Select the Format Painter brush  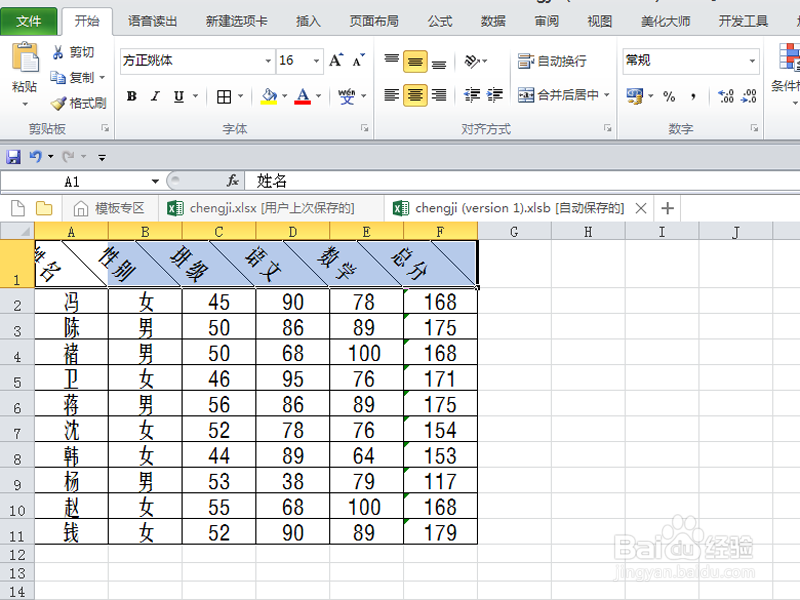coord(59,103)
